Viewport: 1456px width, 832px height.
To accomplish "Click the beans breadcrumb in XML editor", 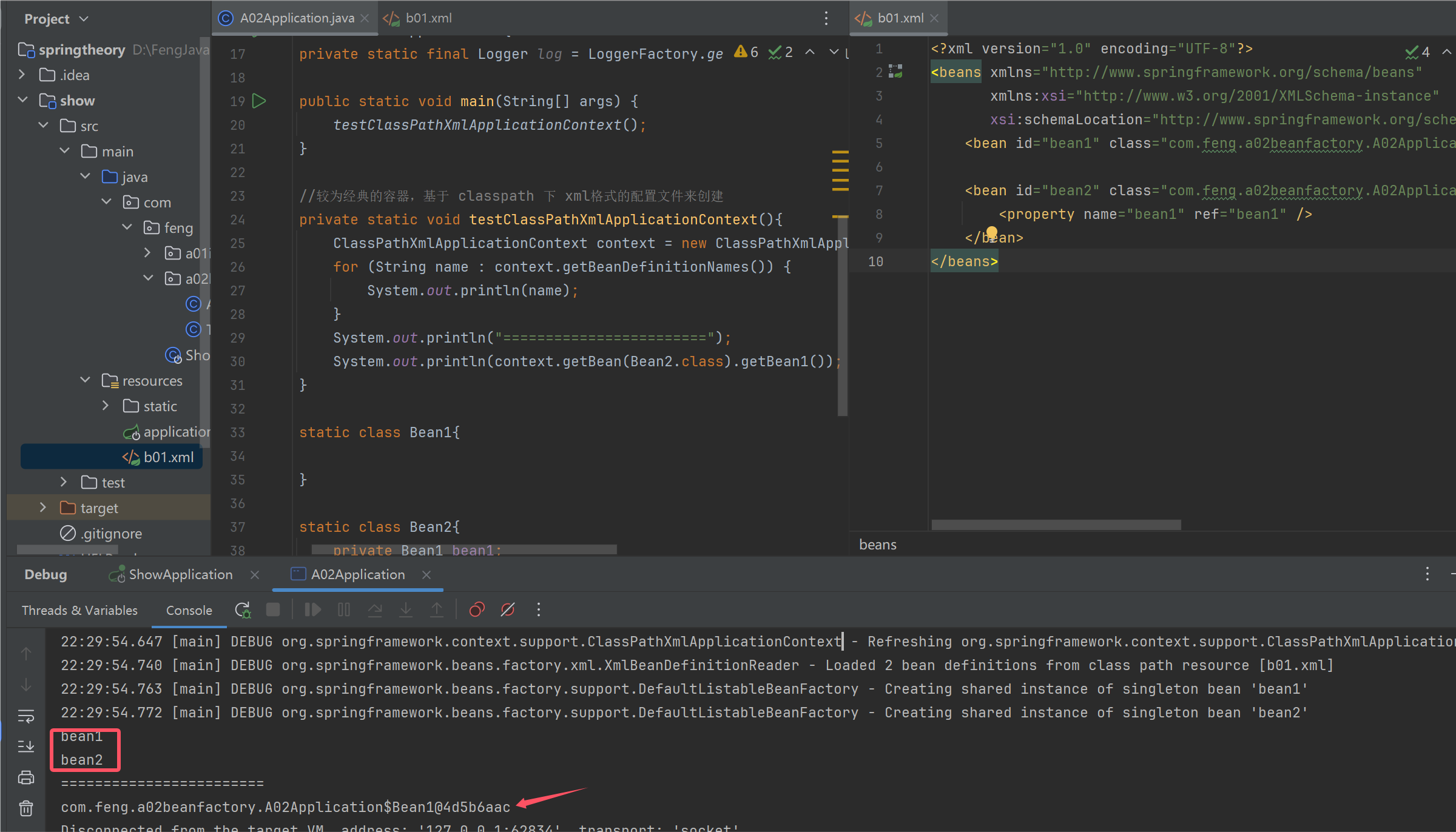I will tap(878, 545).
